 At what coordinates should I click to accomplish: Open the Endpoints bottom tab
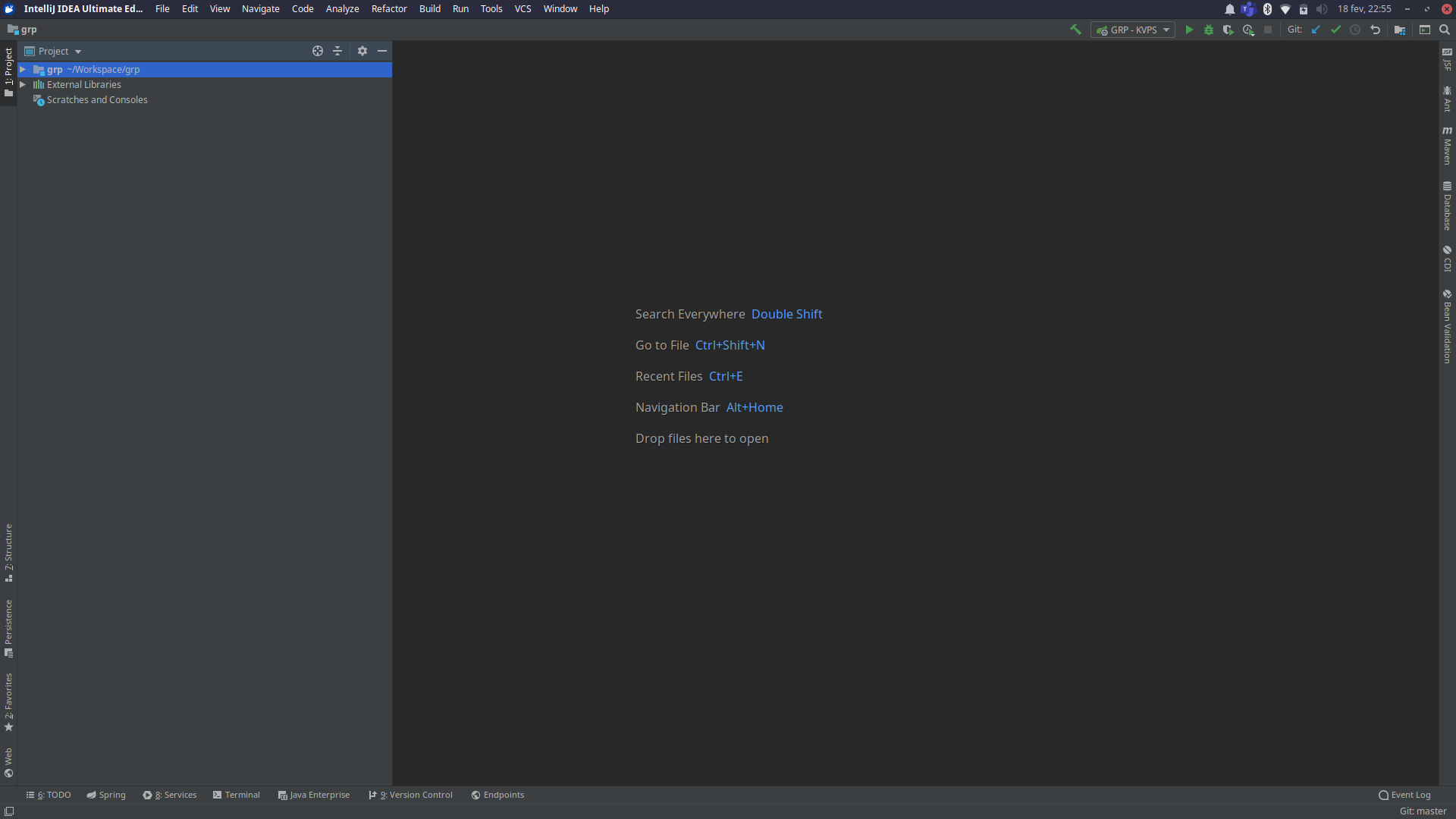pyautogui.click(x=497, y=795)
